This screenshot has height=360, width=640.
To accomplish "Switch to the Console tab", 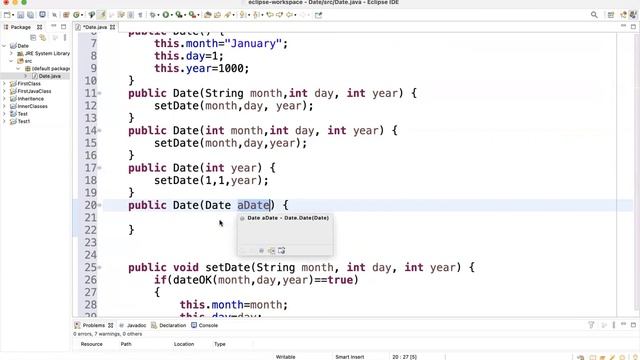I will tap(204, 325).
